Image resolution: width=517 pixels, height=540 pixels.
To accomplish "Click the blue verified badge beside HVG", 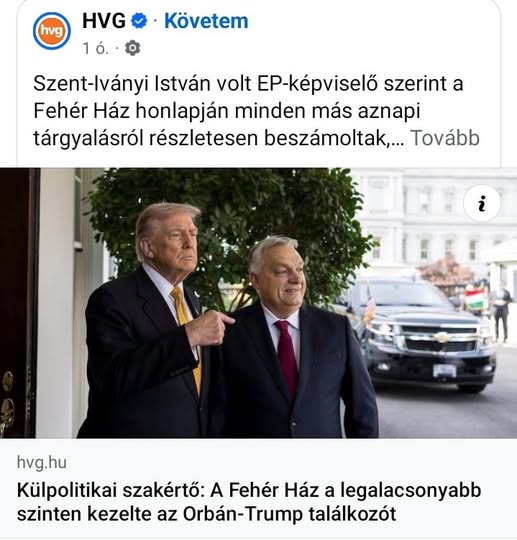I will pyautogui.click(x=139, y=21).
